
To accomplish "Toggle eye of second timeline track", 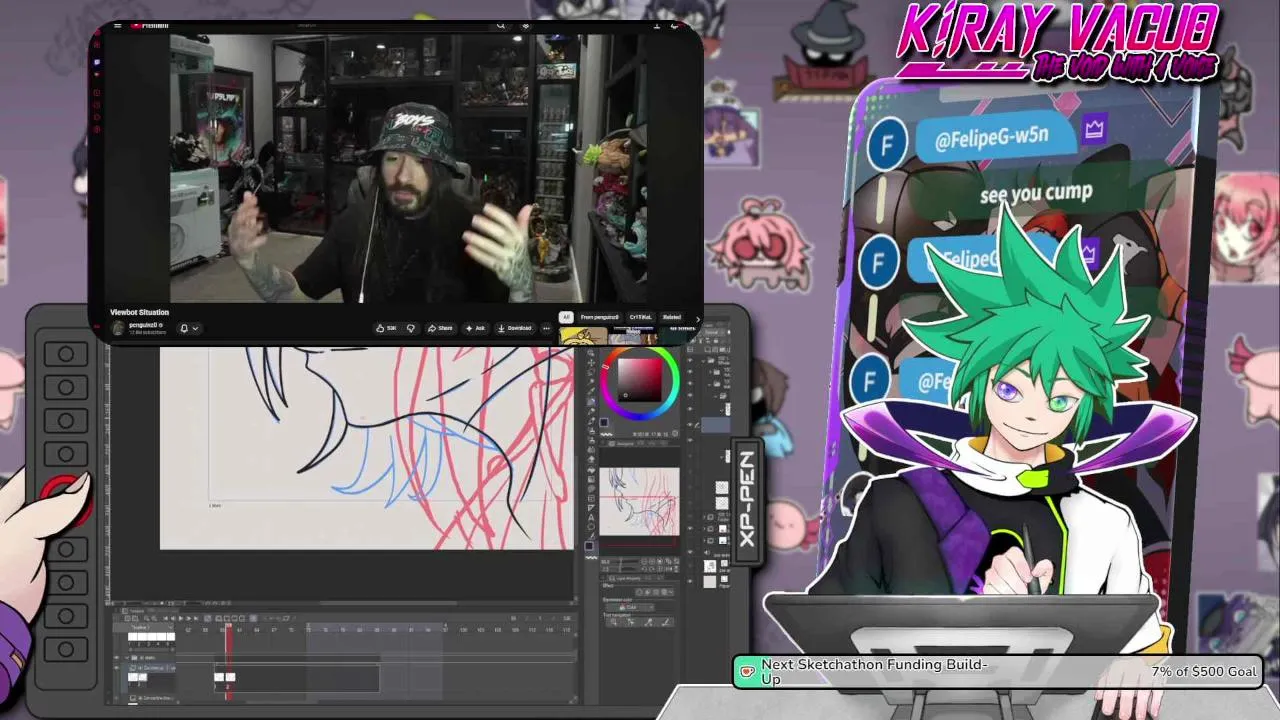I will click(x=116, y=668).
